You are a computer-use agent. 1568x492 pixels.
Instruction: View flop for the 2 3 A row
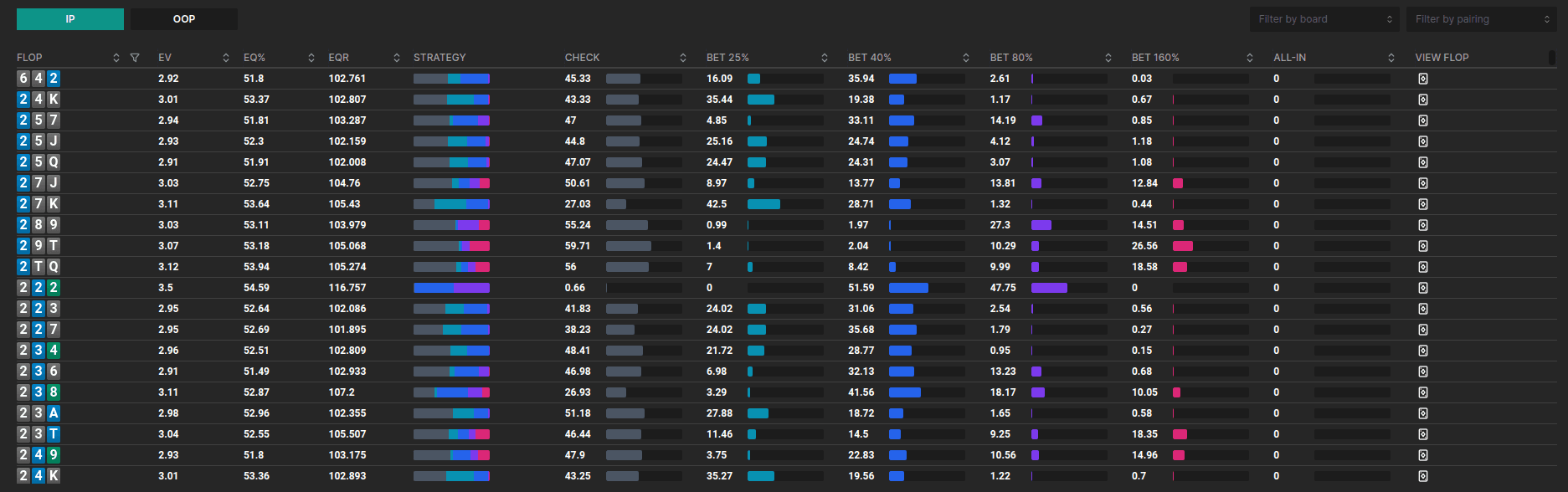pos(1423,413)
